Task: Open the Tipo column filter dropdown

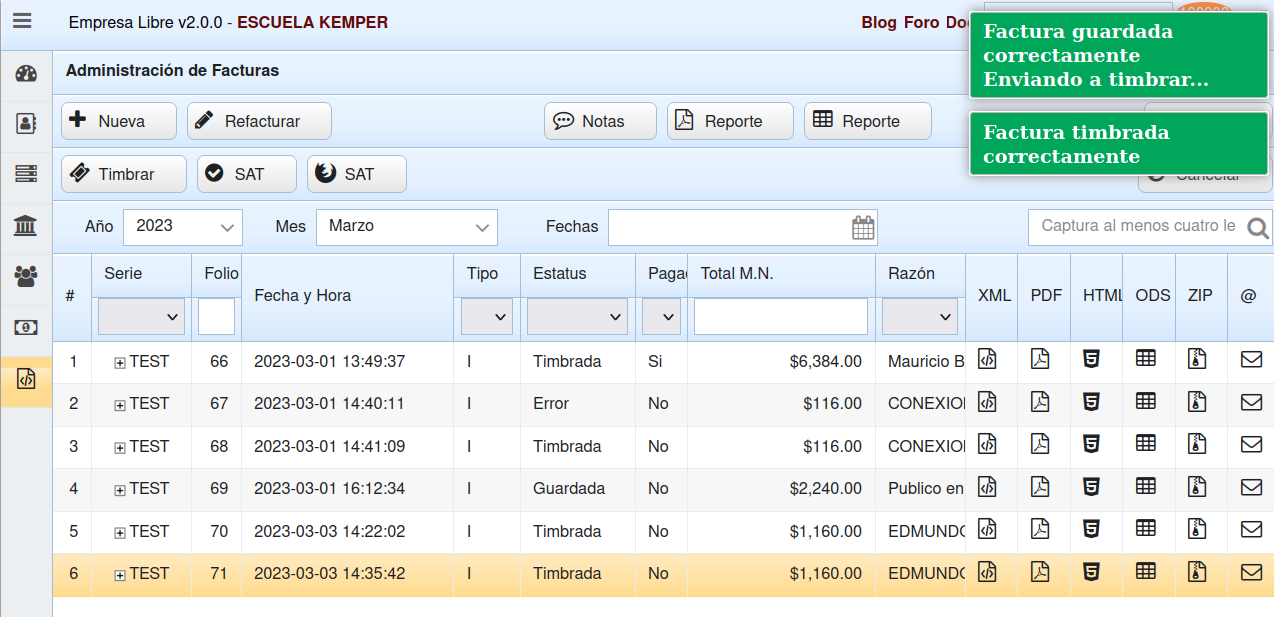Action: (x=487, y=317)
